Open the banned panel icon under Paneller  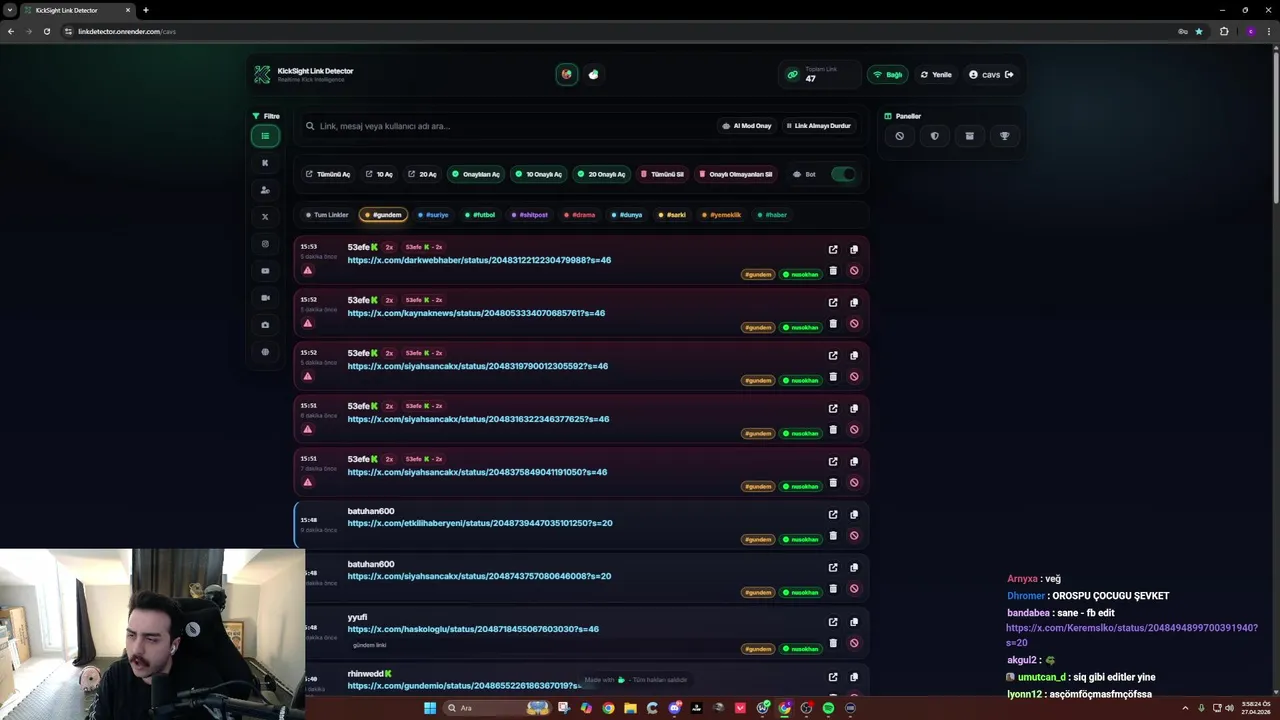[x=900, y=136]
